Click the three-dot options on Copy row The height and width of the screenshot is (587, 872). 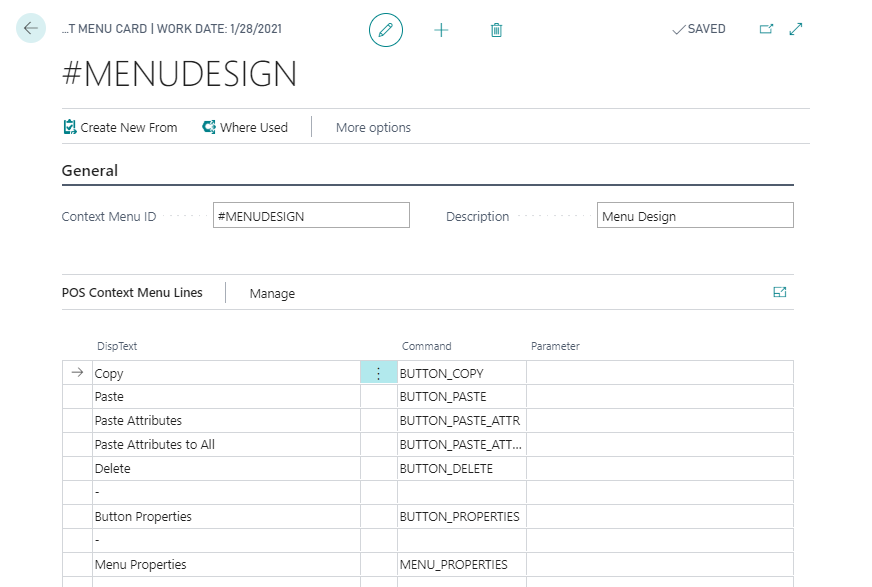tap(378, 373)
